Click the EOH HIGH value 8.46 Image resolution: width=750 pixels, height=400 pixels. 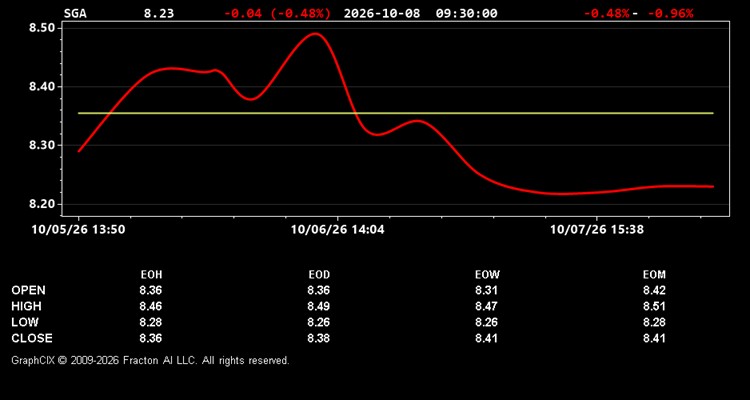click(x=151, y=306)
